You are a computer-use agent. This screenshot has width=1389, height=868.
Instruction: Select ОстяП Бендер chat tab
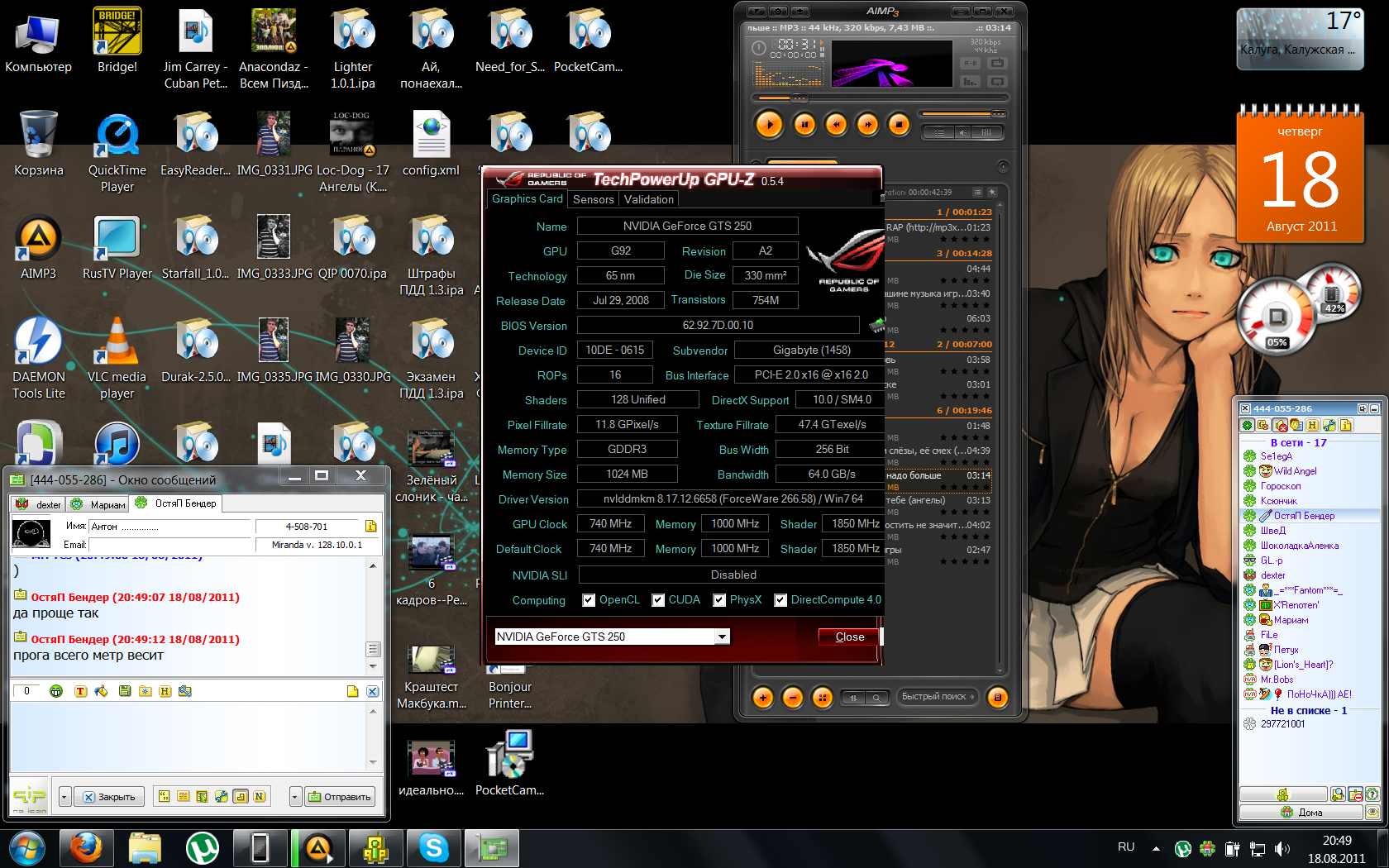point(175,503)
